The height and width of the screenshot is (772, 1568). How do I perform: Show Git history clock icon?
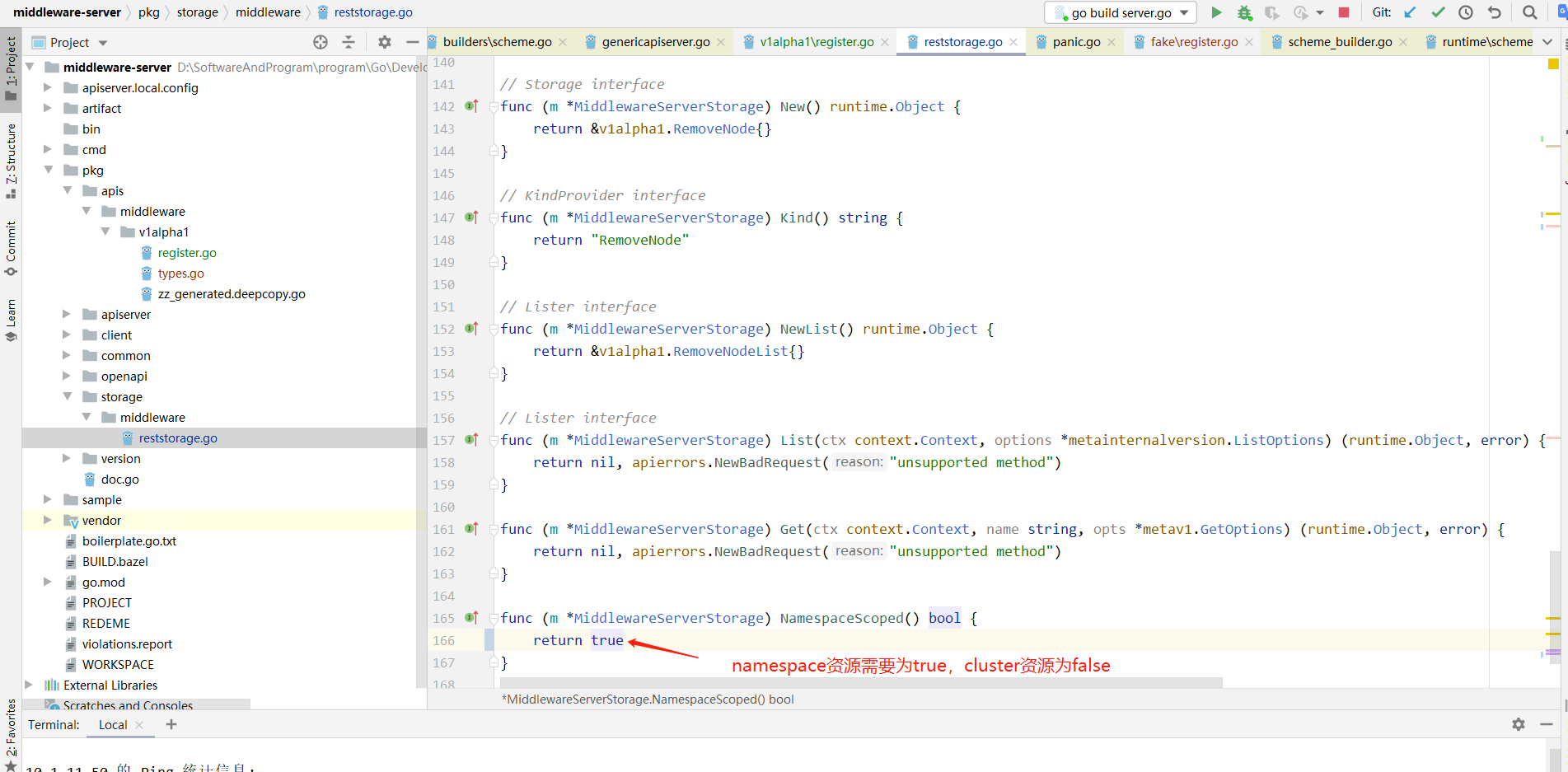pos(1466,12)
